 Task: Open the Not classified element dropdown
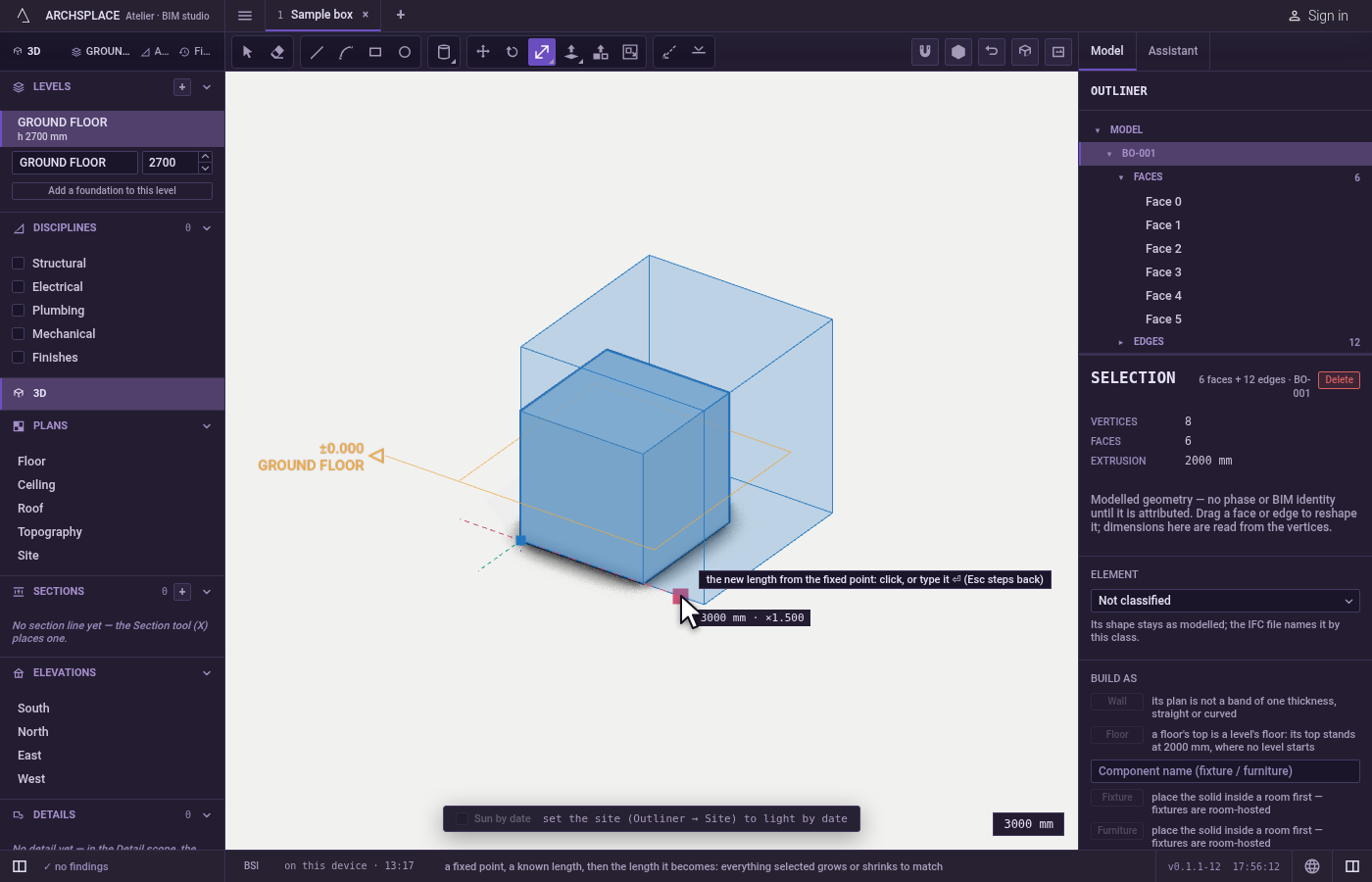pyautogui.click(x=1225, y=601)
